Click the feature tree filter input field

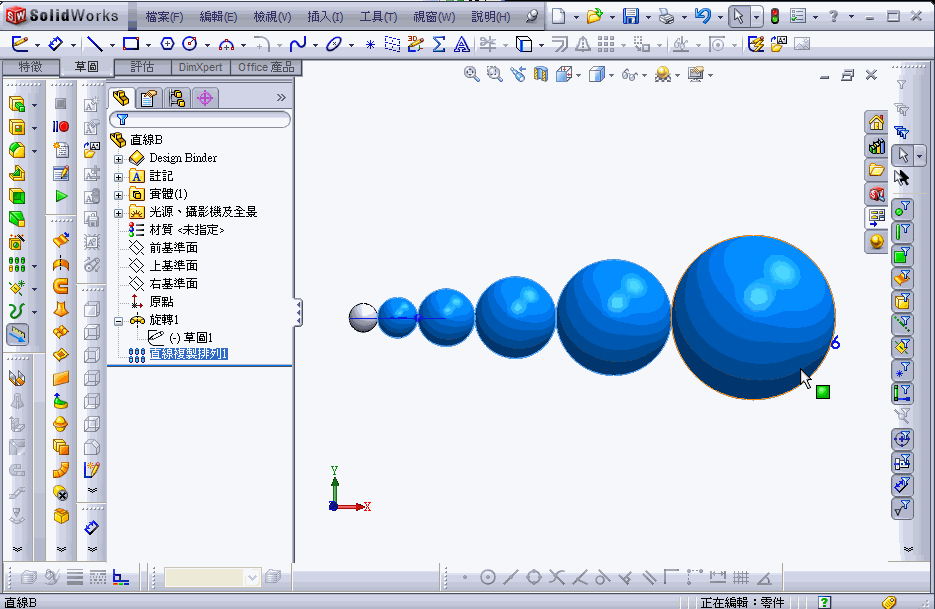[200, 119]
